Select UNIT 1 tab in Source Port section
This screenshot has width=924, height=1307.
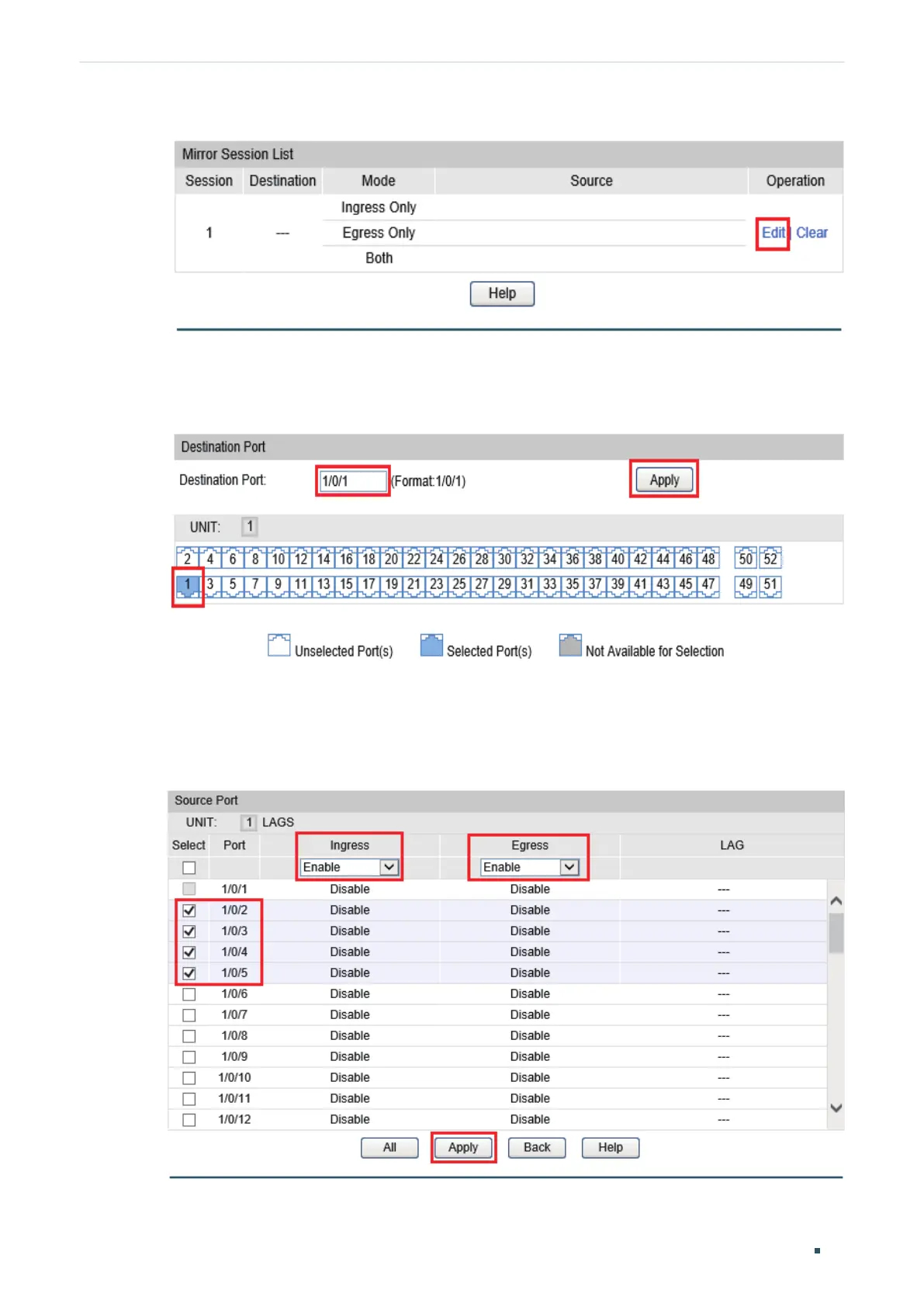click(x=248, y=822)
